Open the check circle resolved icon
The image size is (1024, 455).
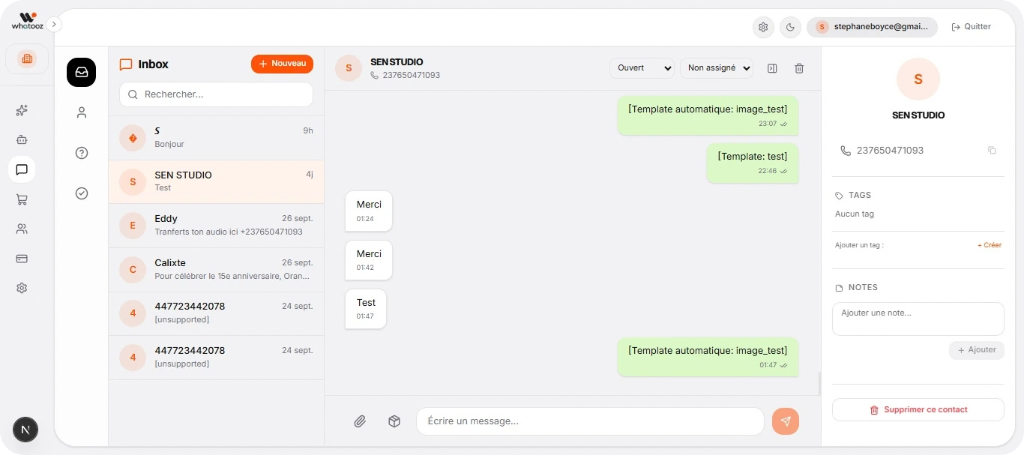pos(81,193)
